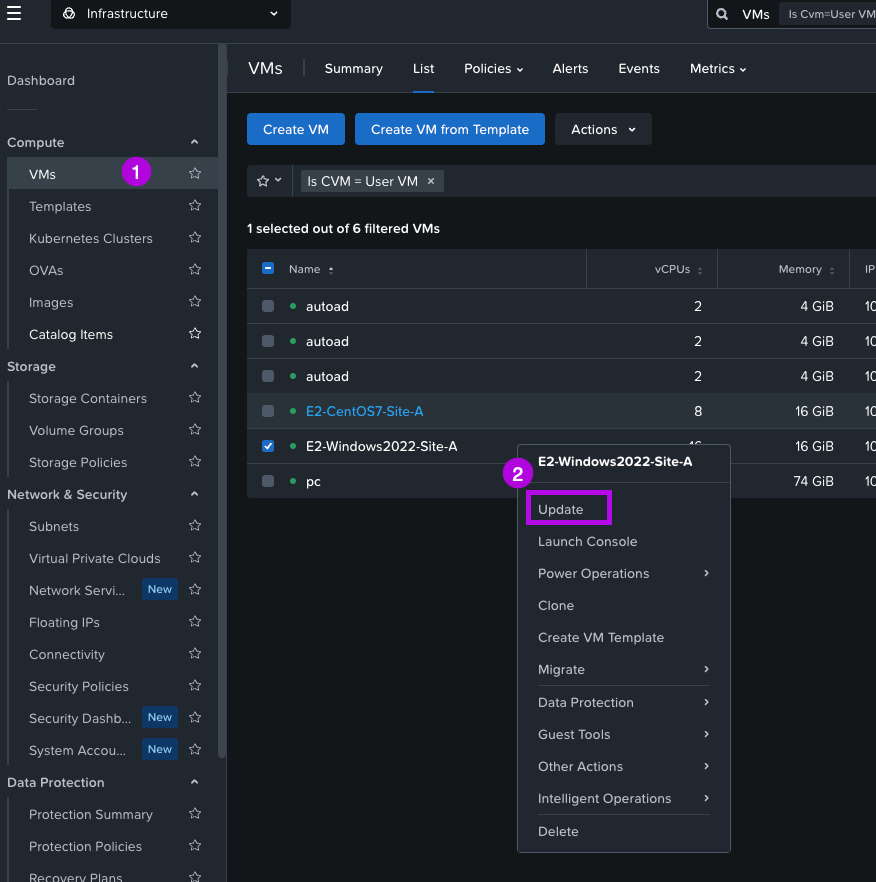876x882 pixels.
Task: Open the hamburger main menu
Action: pyautogui.click(x=14, y=13)
